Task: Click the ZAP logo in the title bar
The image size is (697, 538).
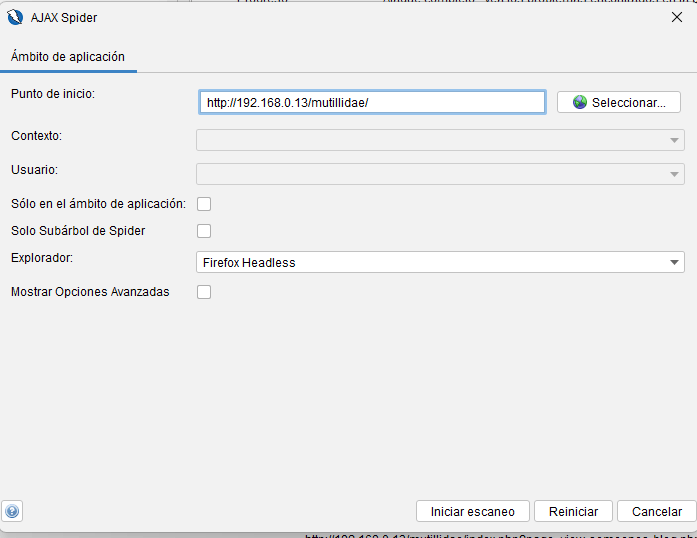Action: pos(15,17)
